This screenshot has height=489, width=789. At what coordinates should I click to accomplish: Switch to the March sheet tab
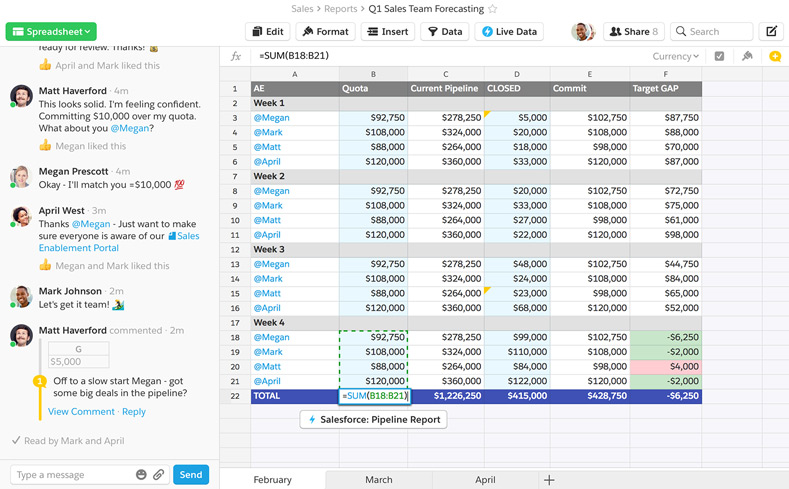click(x=378, y=480)
